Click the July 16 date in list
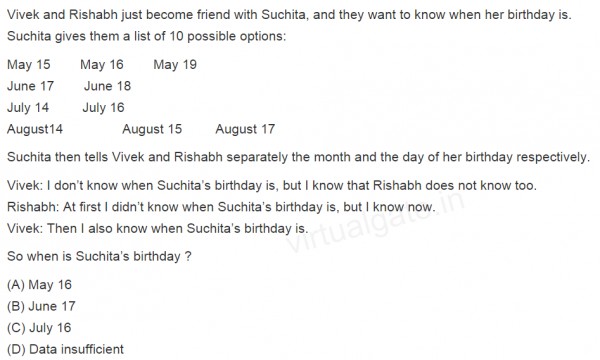The height and width of the screenshot is (360, 600). 103,108
